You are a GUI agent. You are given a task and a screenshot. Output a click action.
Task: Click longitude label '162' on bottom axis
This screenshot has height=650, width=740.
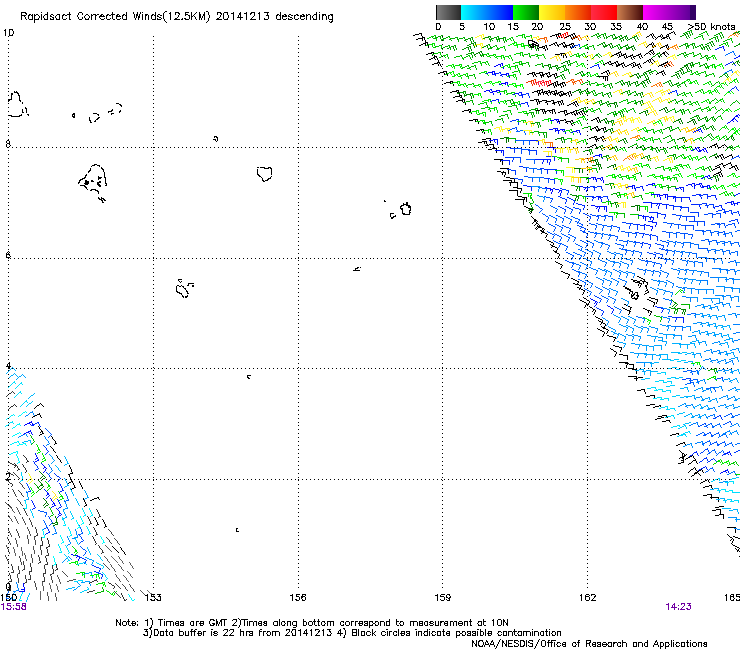[x=588, y=597]
